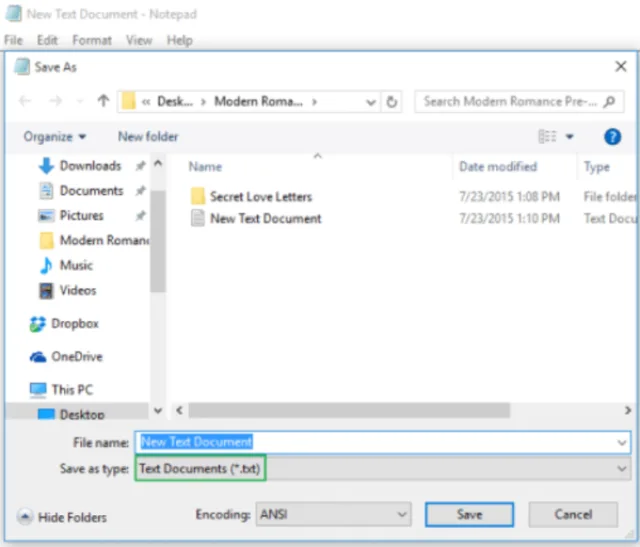Click date 7/23/2015 1:08 PM

[x=509, y=197]
